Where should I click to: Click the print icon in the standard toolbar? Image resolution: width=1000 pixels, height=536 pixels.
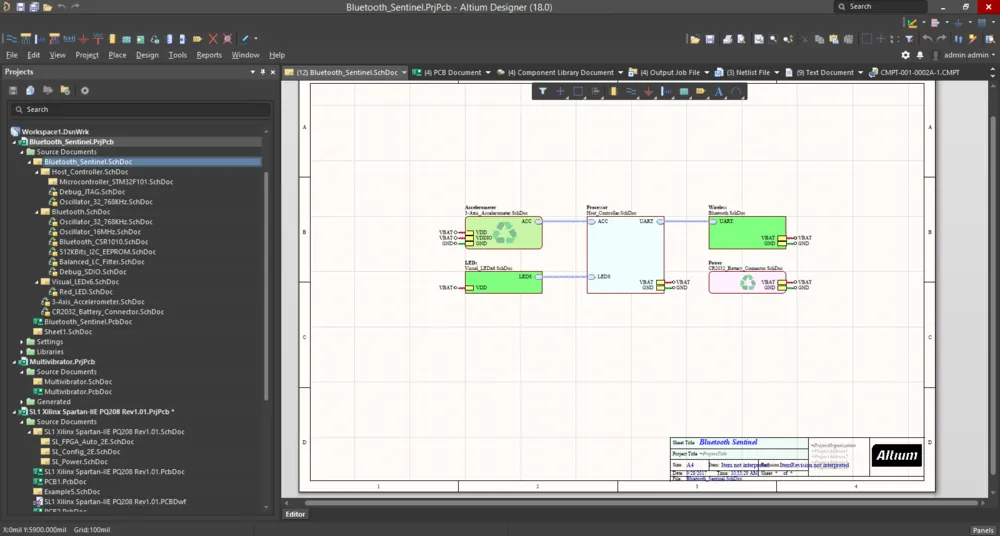pos(727,40)
